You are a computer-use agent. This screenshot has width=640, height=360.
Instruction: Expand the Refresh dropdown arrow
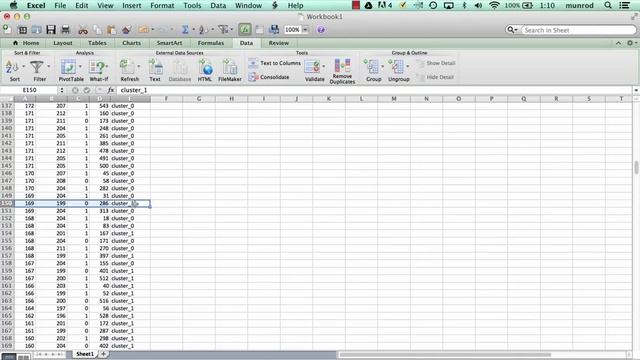[x=138, y=66]
